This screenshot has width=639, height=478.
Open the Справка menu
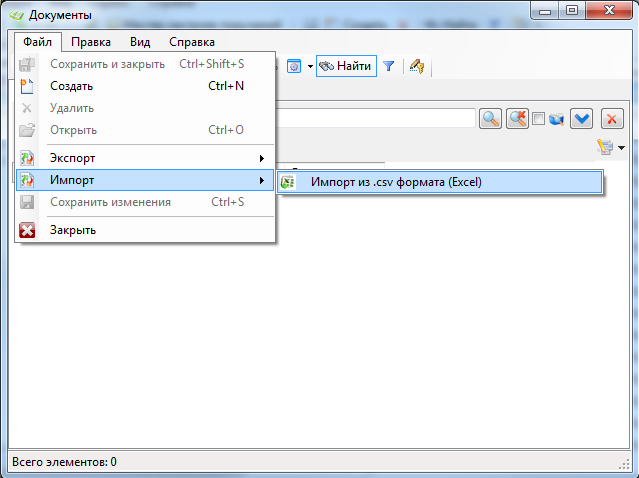coord(192,42)
